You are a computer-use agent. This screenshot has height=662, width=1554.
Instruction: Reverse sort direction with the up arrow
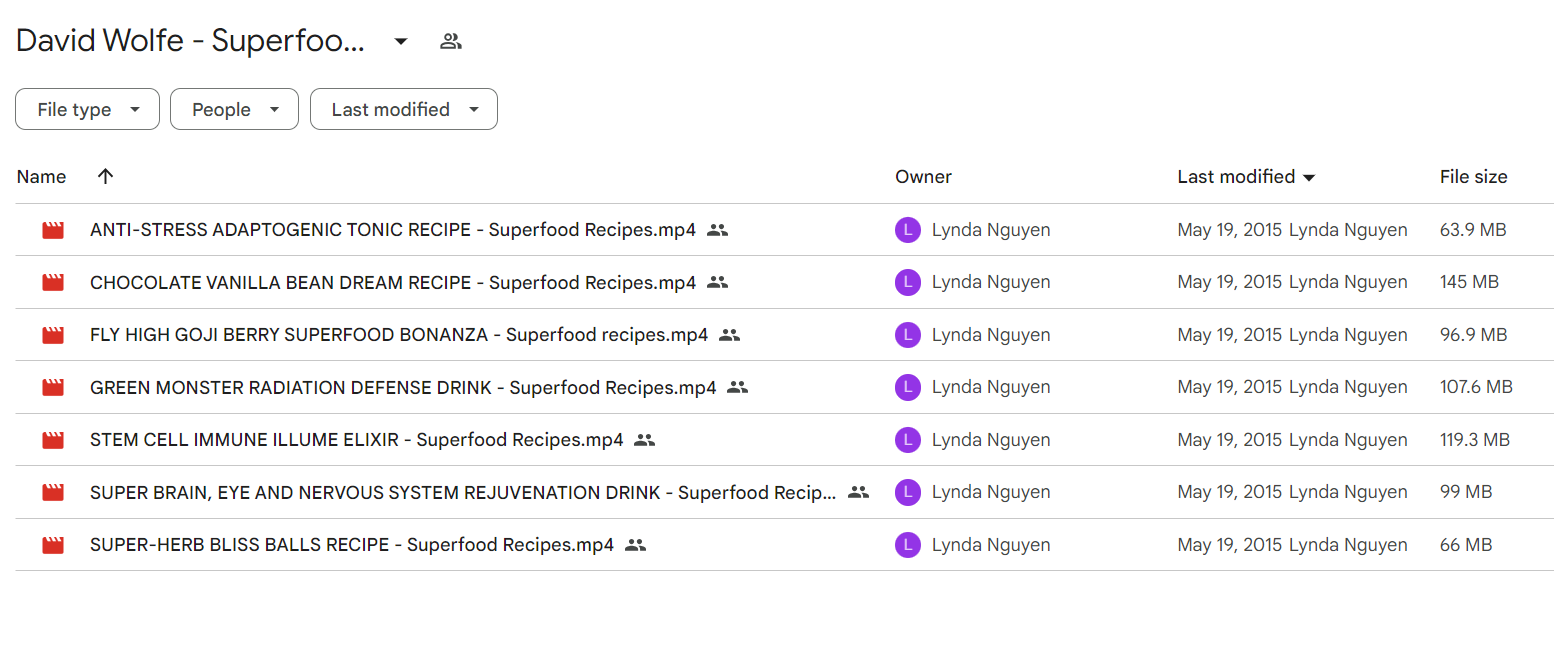coord(105,177)
